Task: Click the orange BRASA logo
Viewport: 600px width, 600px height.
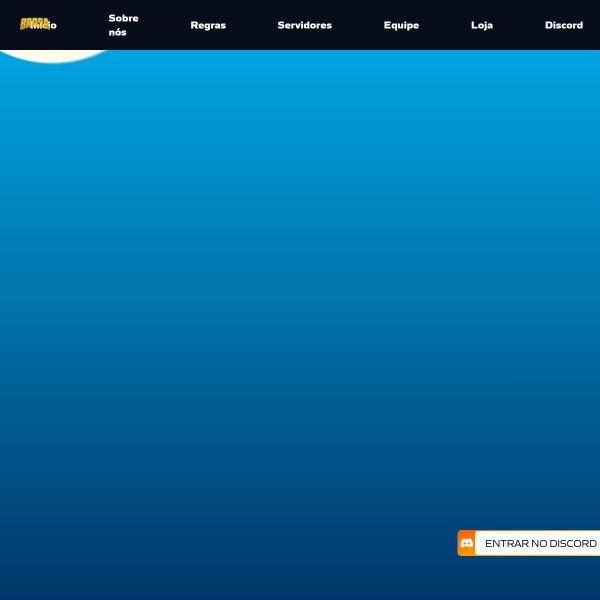Action: [34, 24]
